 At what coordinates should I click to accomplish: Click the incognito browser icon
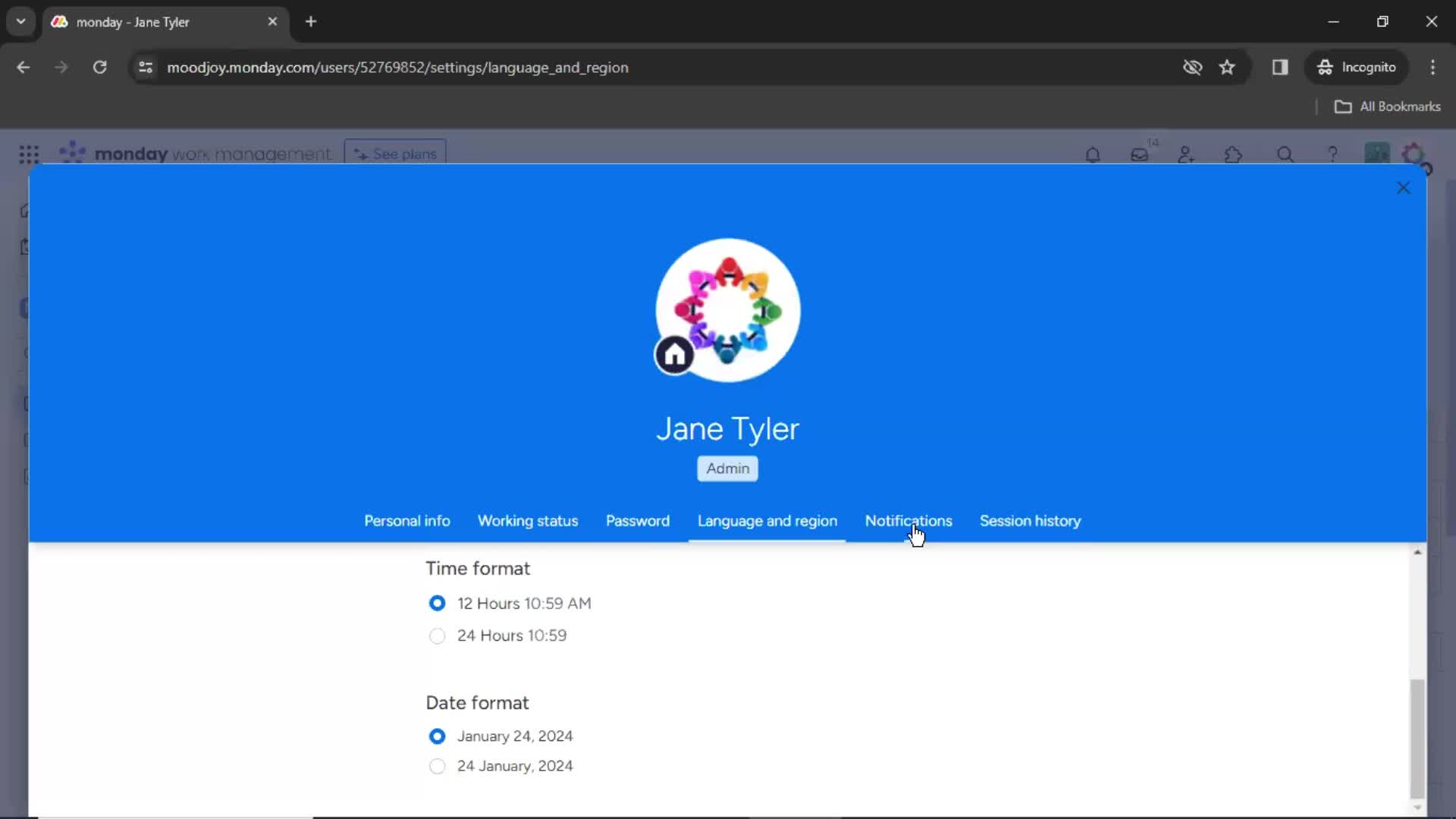1325,68
